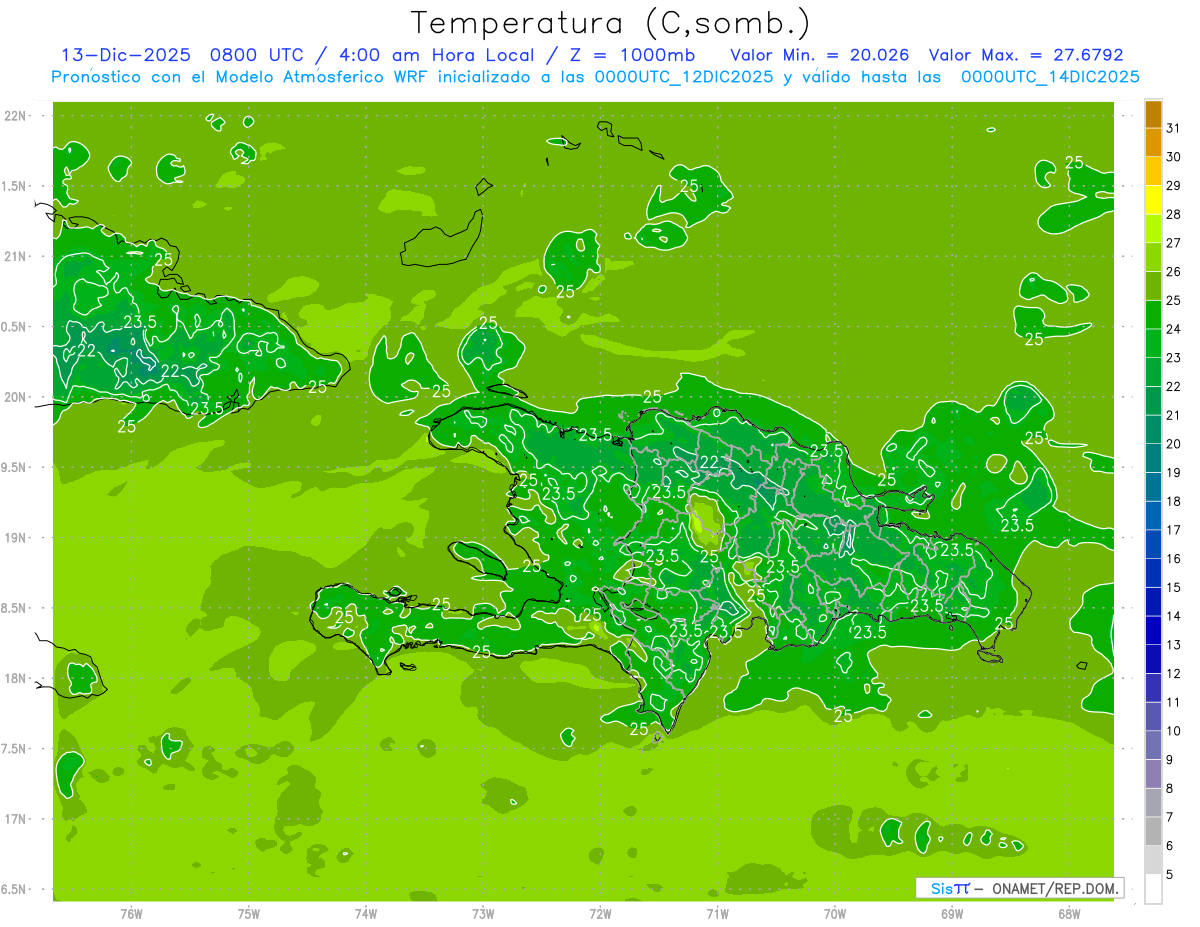Click the color bar value 12
1200x927 pixels.
pos(1173,673)
